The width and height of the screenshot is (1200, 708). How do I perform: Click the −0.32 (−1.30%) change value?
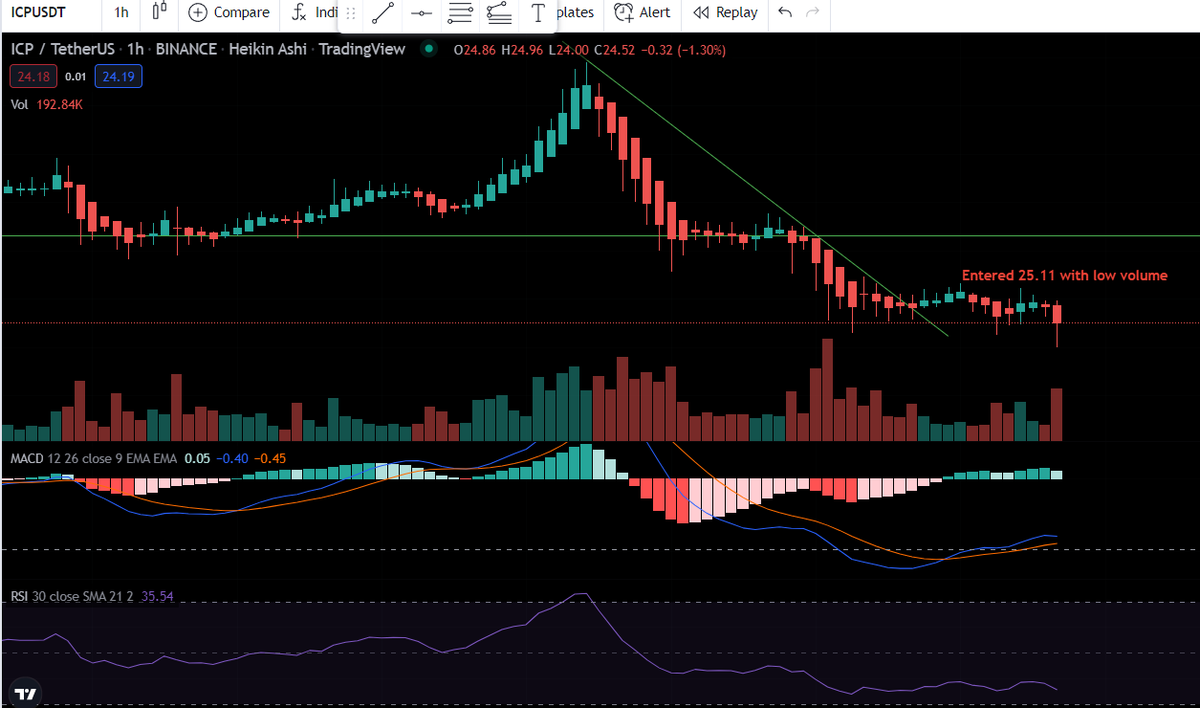pyautogui.click(x=683, y=49)
